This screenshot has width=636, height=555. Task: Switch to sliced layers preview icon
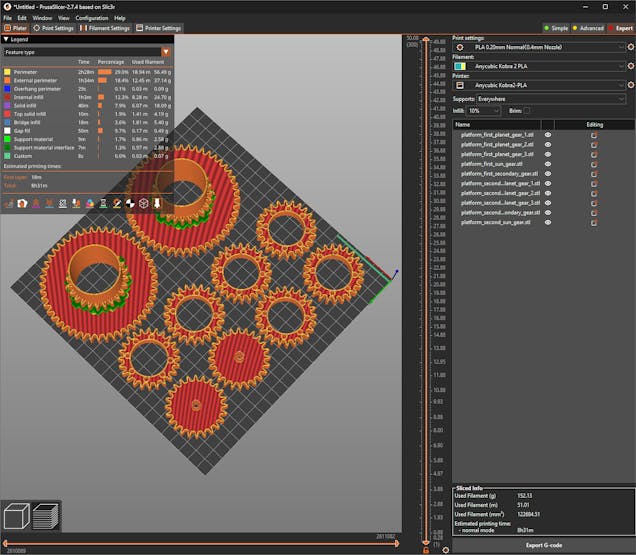point(46,518)
